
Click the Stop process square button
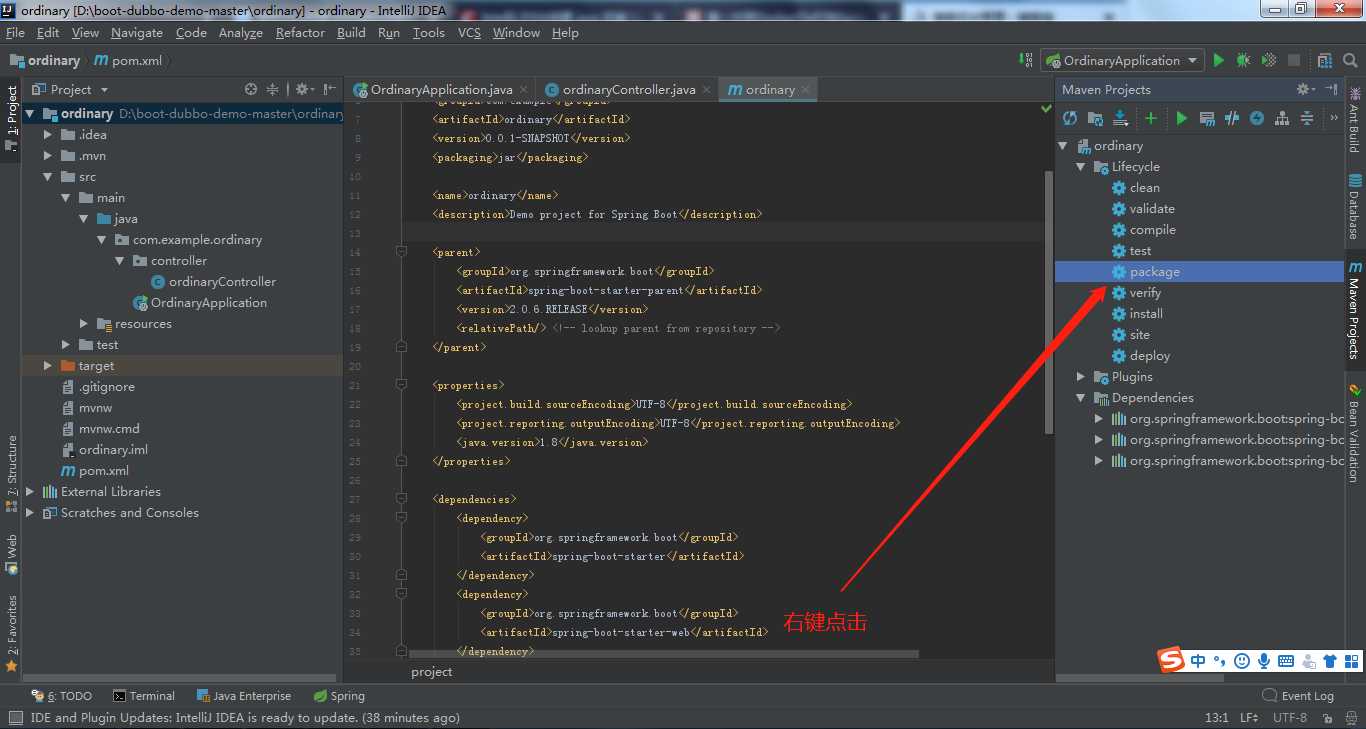pyautogui.click(x=1294, y=60)
